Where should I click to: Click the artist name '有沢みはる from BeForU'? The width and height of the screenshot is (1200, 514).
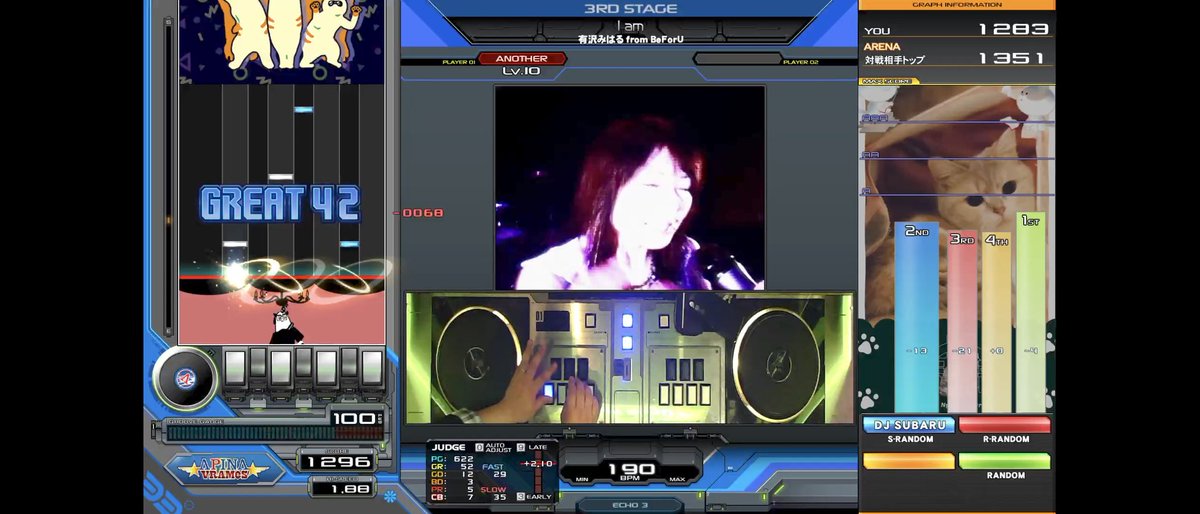click(630, 40)
